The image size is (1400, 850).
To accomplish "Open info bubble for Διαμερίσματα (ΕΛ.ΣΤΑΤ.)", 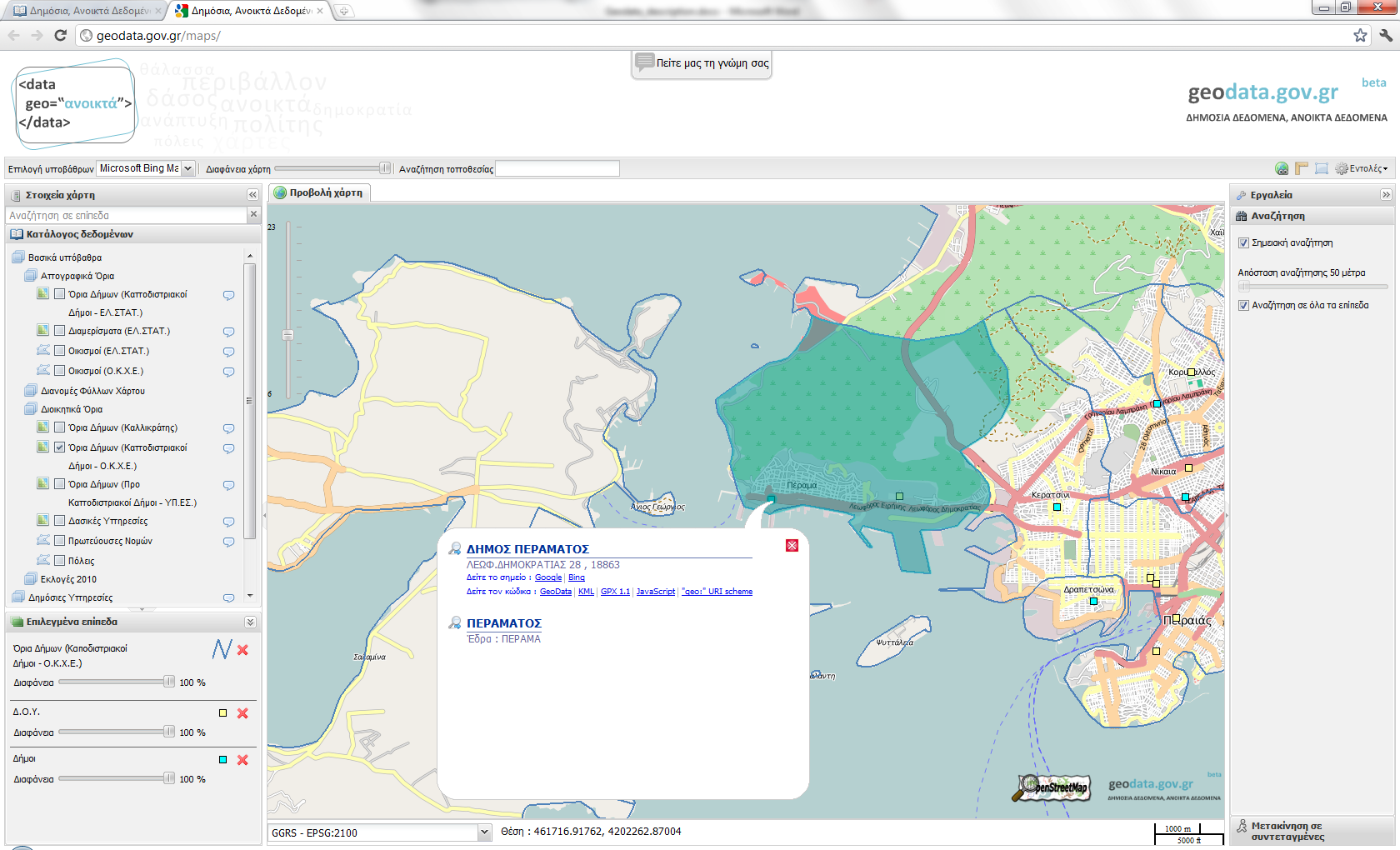I will [x=228, y=332].
